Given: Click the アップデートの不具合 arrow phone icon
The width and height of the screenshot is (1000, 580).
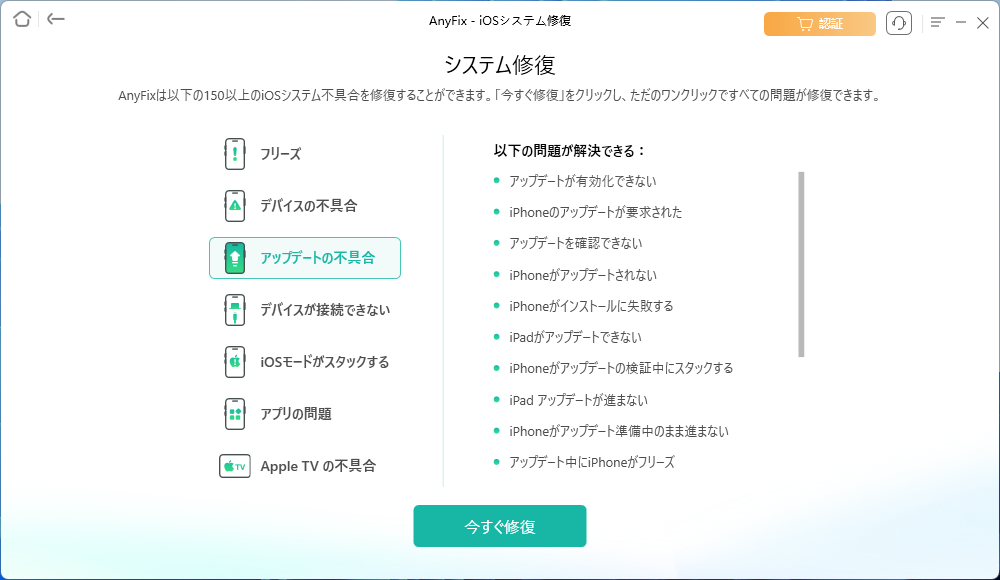Looking at the screenshot, I should pos(235,258).
